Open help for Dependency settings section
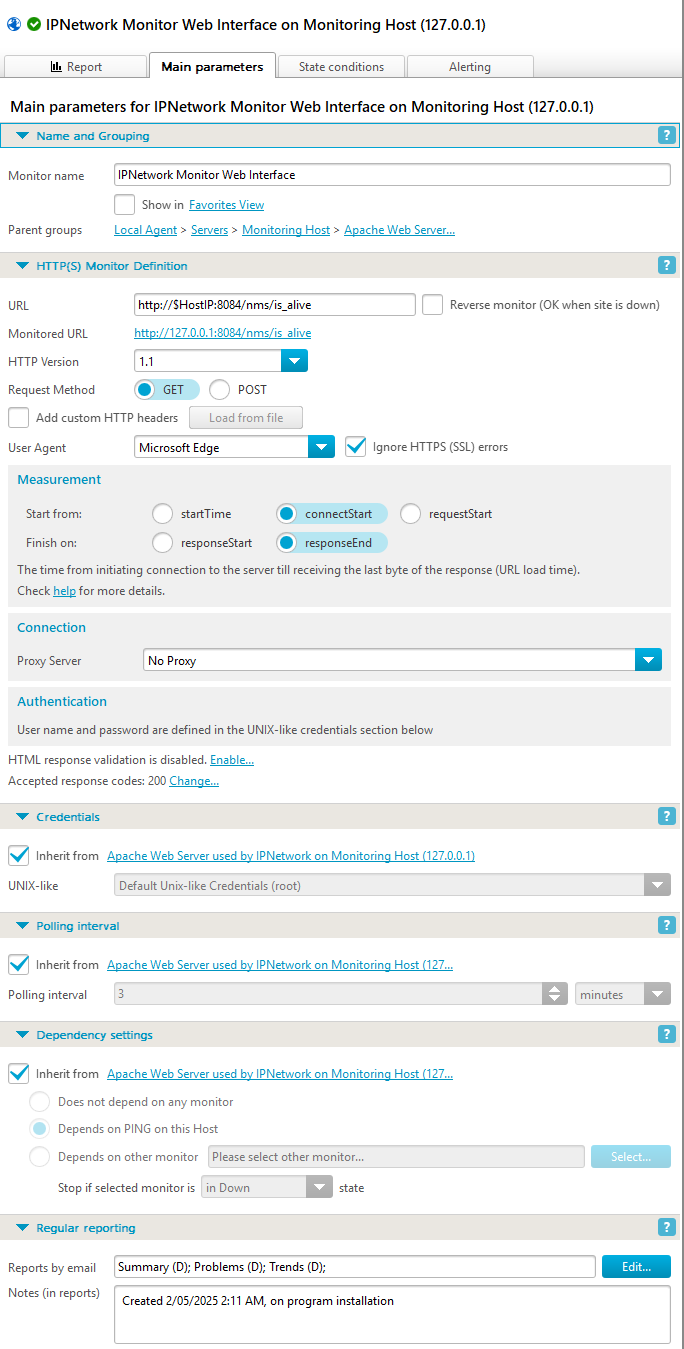Viewport: 684px width, 1349px height. (x=667, y=1034)
